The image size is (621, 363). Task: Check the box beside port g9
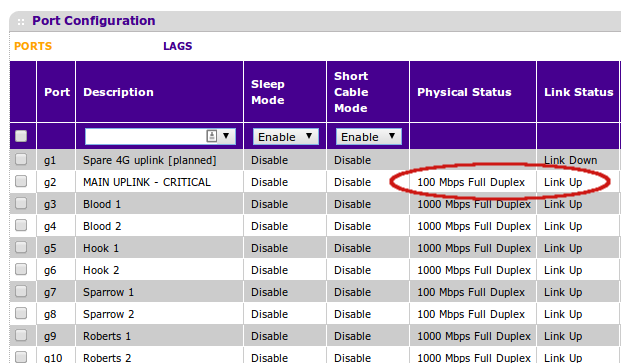[x=21, y=335]
